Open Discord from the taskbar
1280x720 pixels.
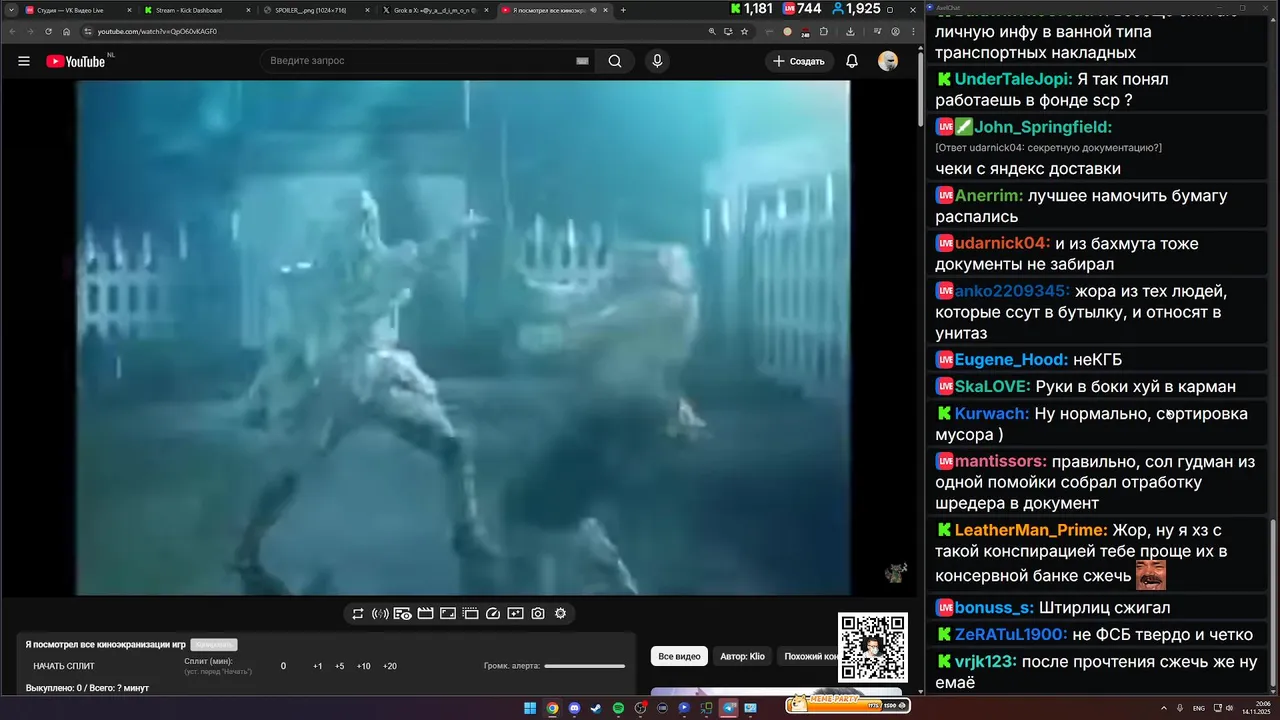574,708
